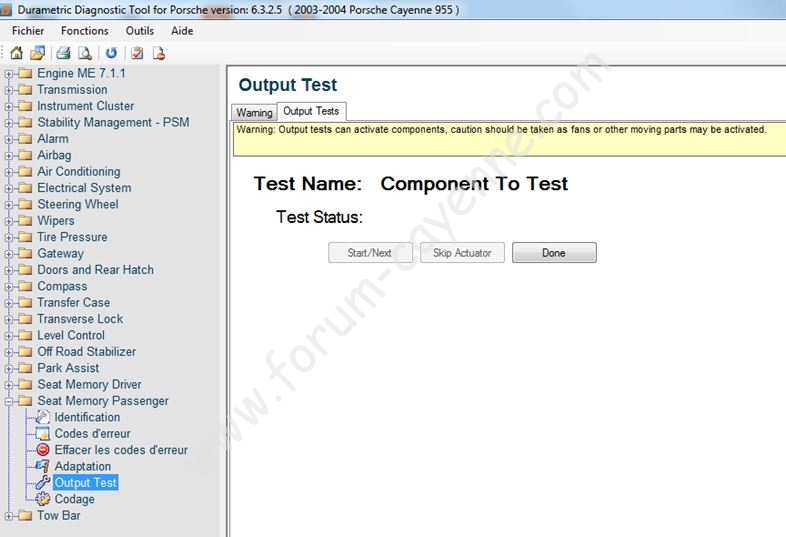Expand the Alarm tree node
Screen dimensions: 786x537
coord(9,139)
